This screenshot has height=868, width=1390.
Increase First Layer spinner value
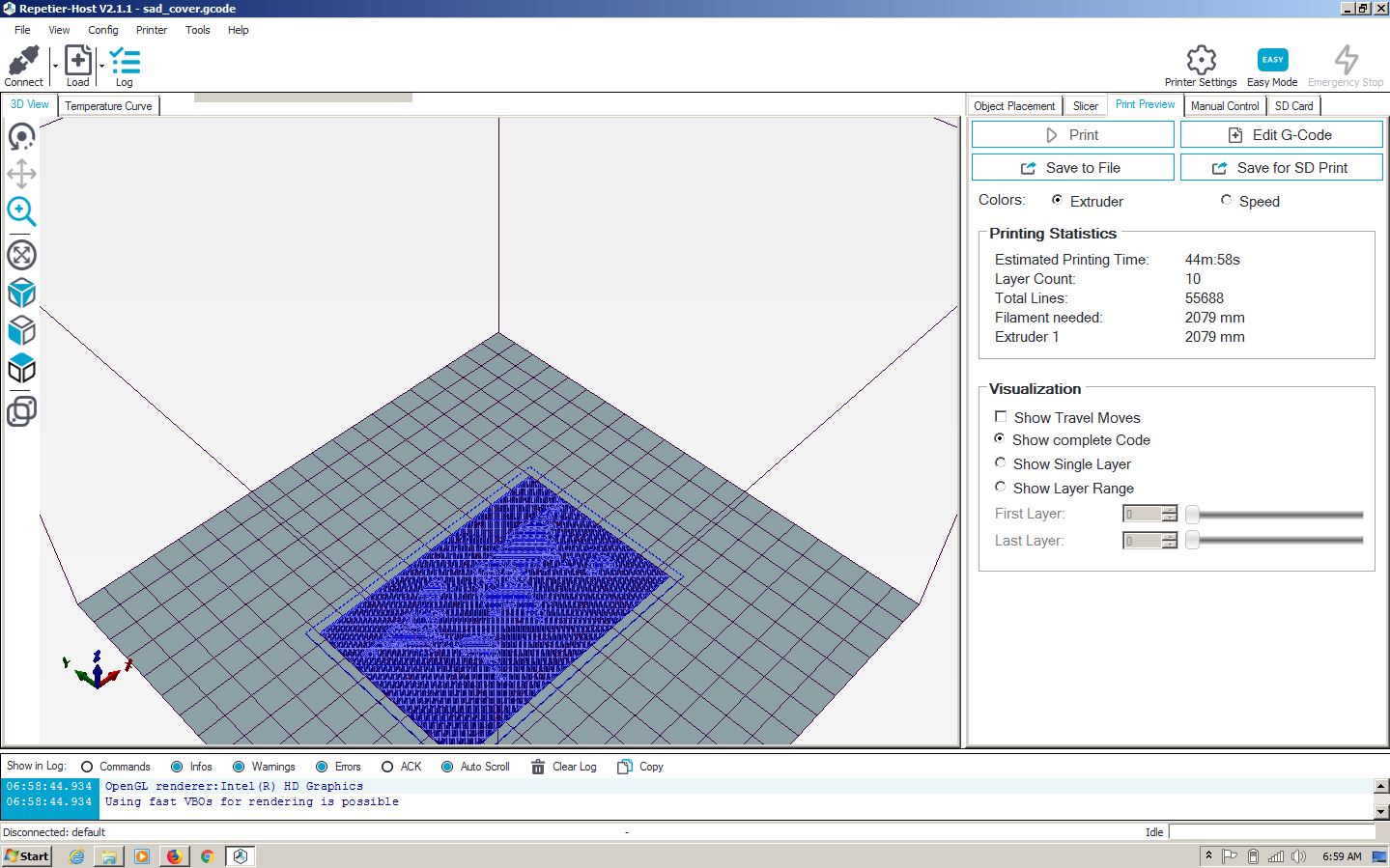coord(1170,509)
